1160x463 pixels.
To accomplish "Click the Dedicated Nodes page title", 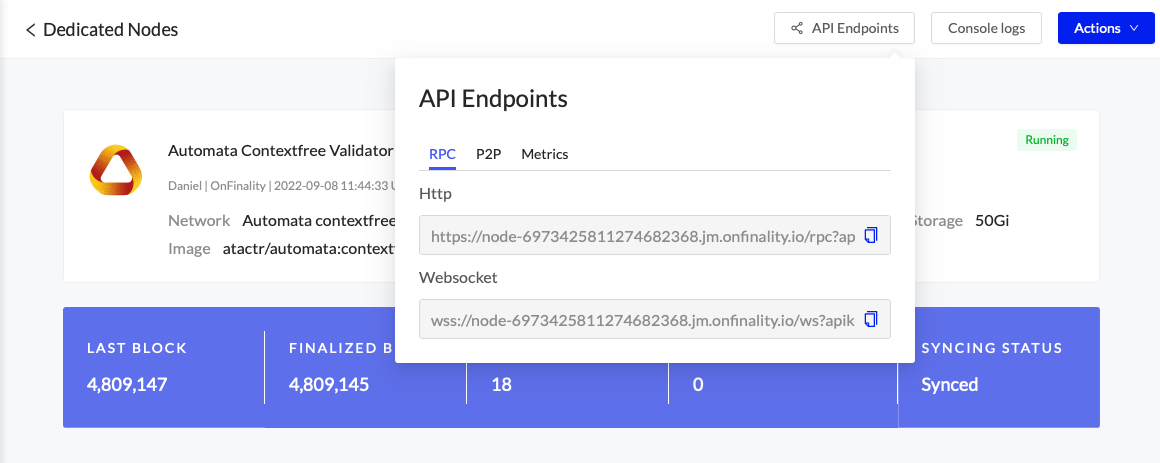I will click(110, 30).
